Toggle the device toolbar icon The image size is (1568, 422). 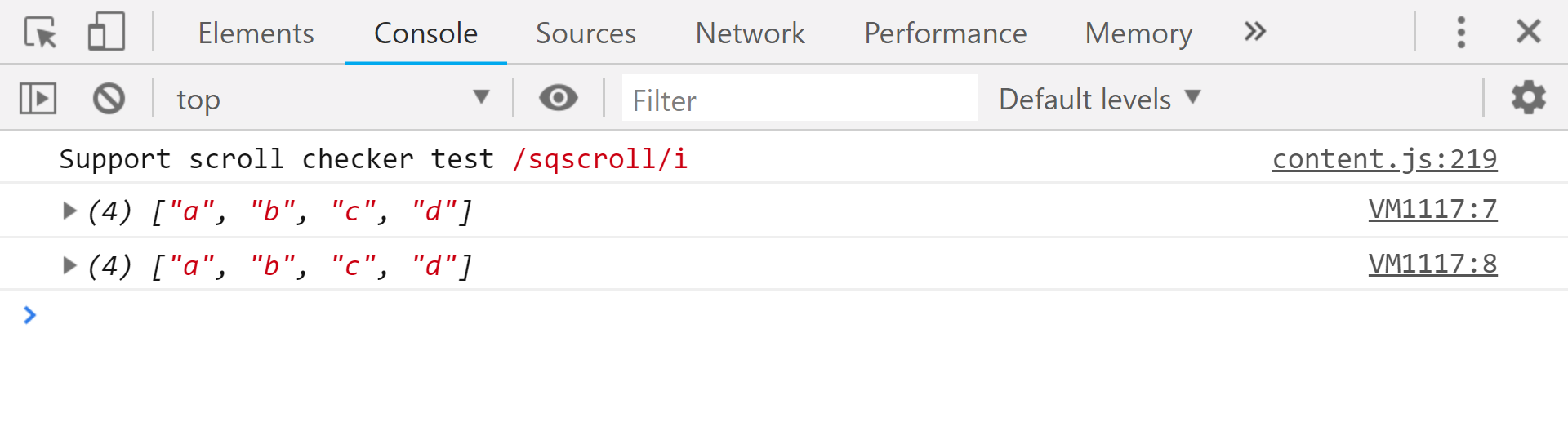pyautogui.click(x=106, y=33)
